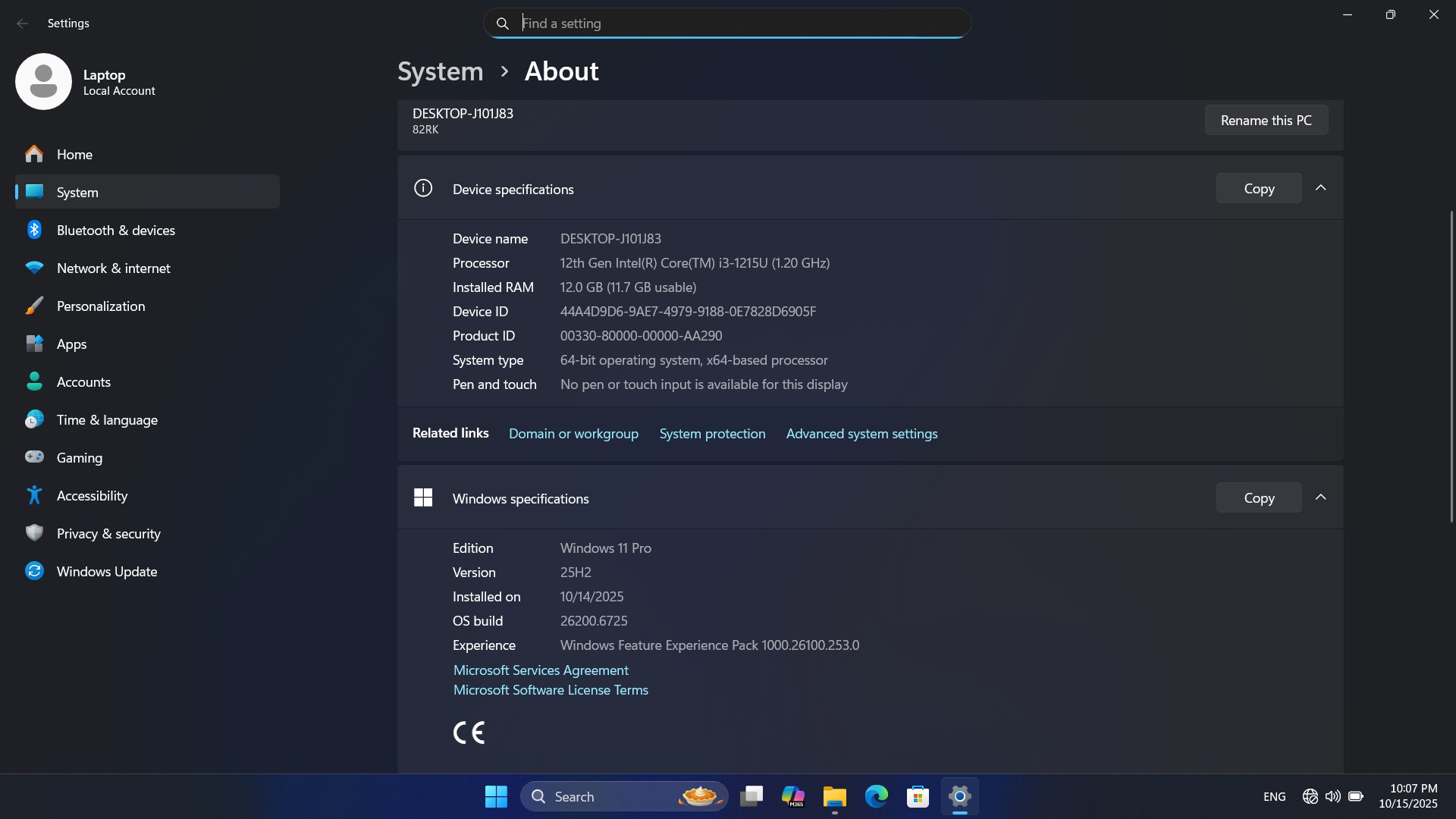
Task: Open Privacy & security shield icon
Action: (x=34, y=533)
